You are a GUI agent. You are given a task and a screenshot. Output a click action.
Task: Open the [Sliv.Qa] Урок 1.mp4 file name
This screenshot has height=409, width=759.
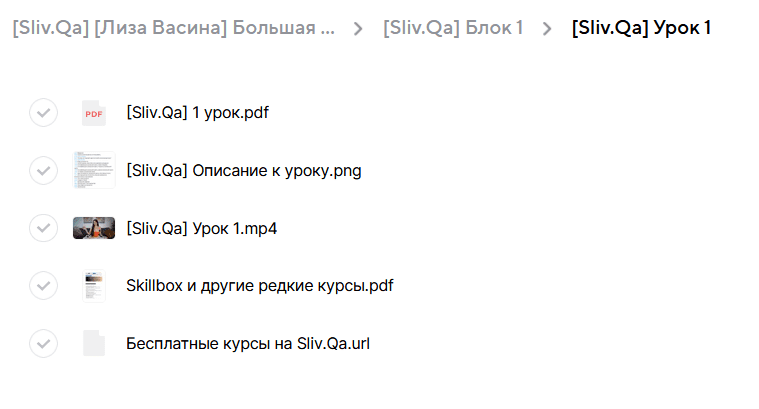tap(201, 228)
